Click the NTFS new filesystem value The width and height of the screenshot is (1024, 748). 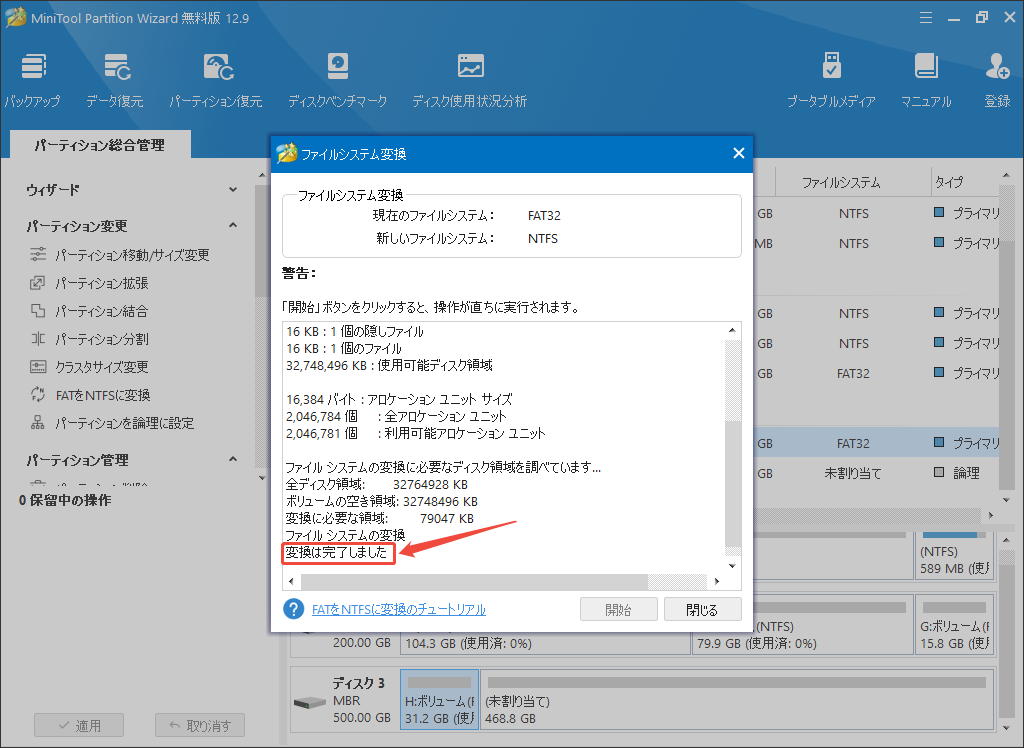(x=543, y=238)
